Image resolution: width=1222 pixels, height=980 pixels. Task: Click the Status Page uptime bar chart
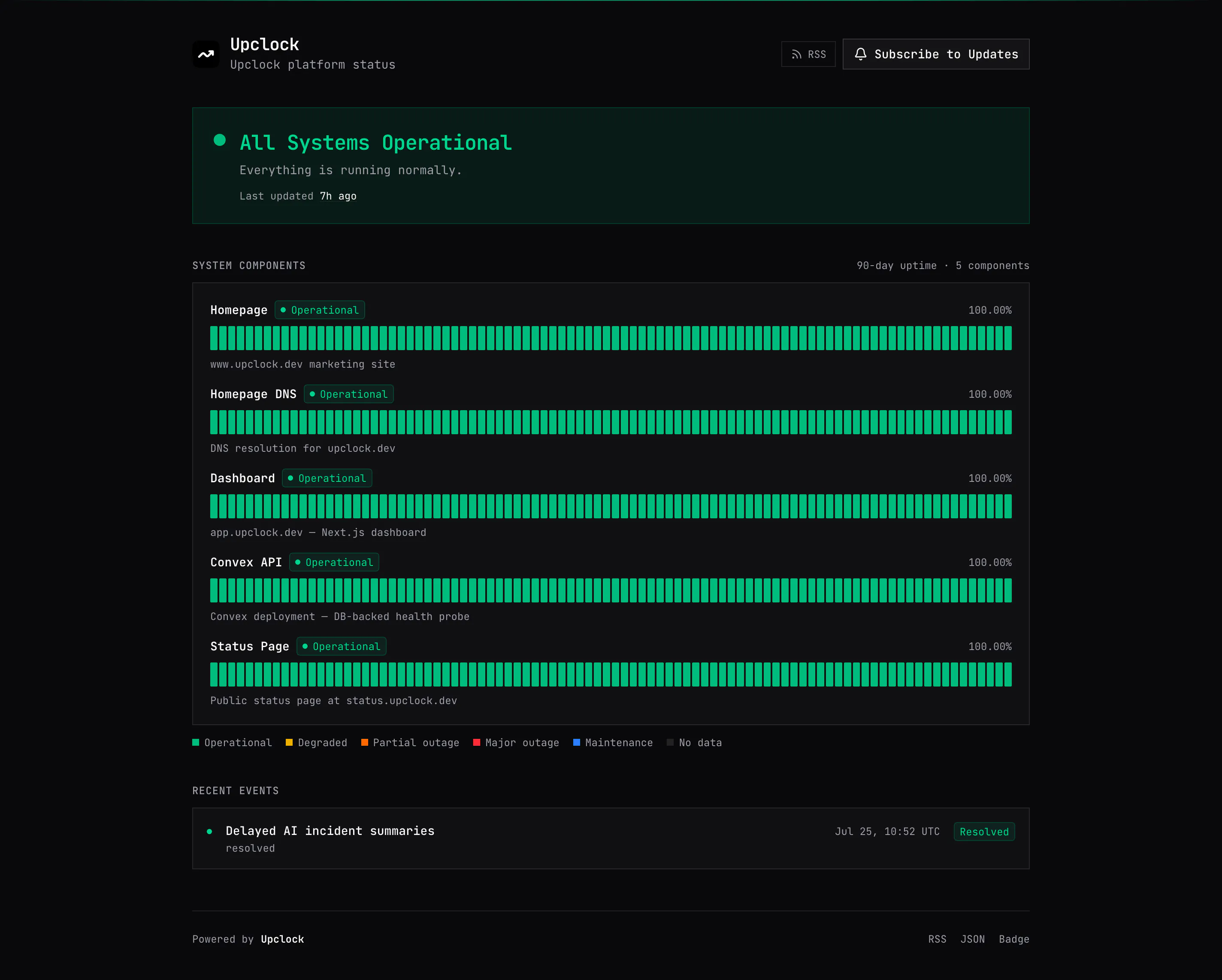(x=611, y=675)
